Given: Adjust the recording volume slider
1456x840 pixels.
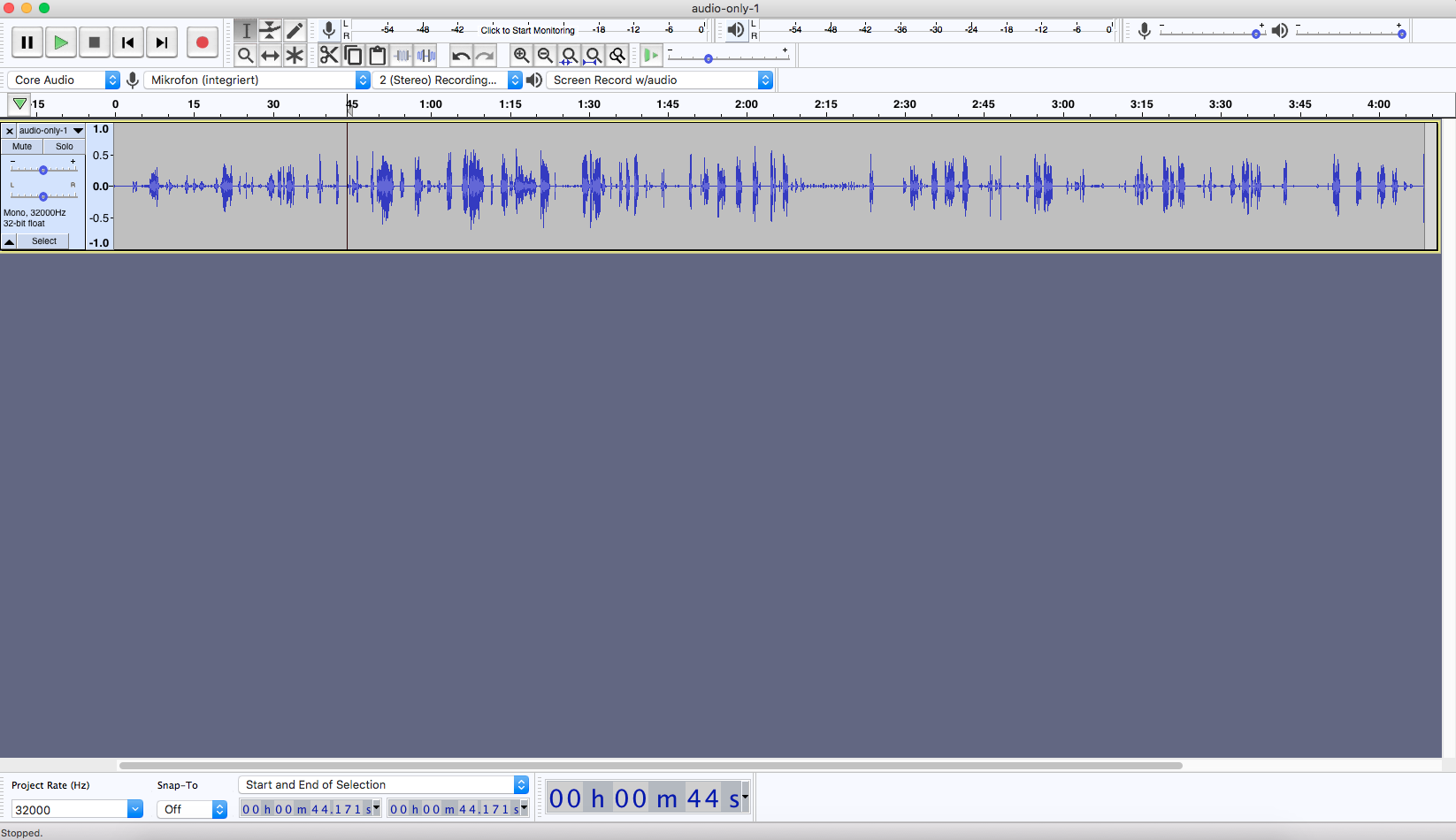Looking at the screenshot, I should tap(1212, 33).
